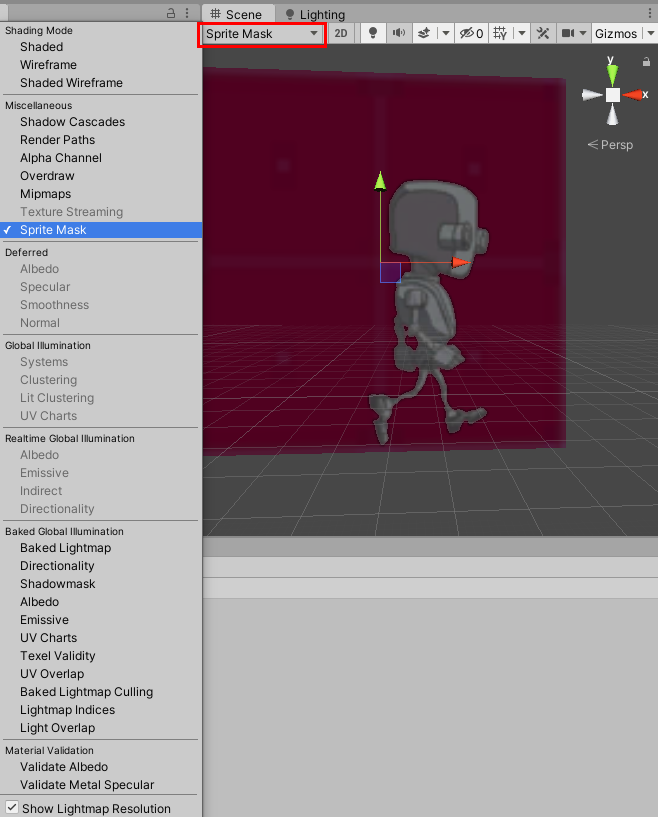
Task: Open Sprite Mask draw mode dropdown
Action: pos(262,33)
